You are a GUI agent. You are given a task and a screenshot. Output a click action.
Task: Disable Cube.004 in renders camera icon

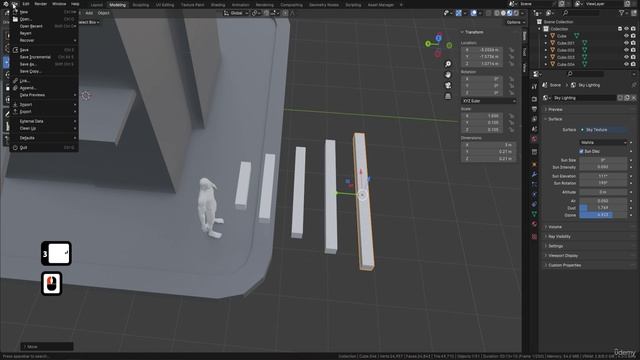click(633, 64)
